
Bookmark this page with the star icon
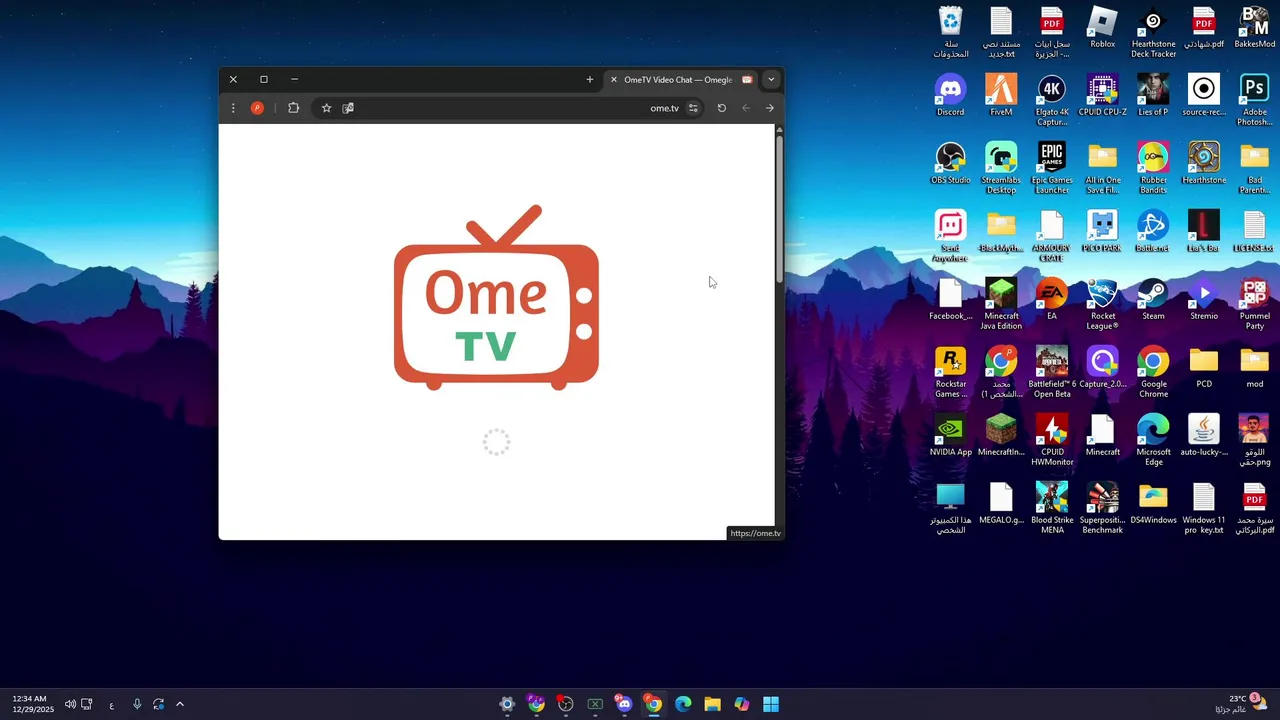326,108
